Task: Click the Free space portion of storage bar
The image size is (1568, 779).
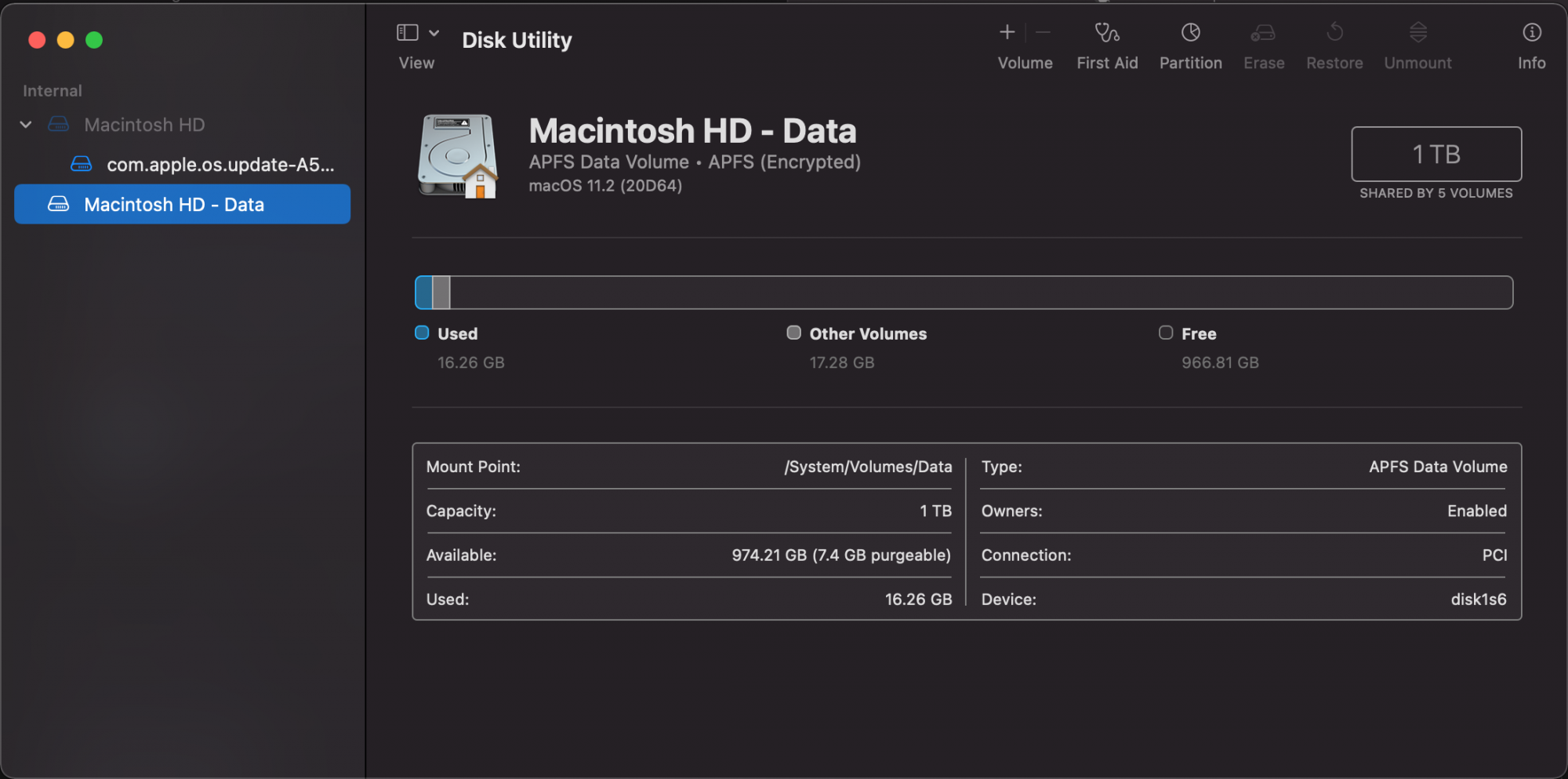Action: point(981,293)
